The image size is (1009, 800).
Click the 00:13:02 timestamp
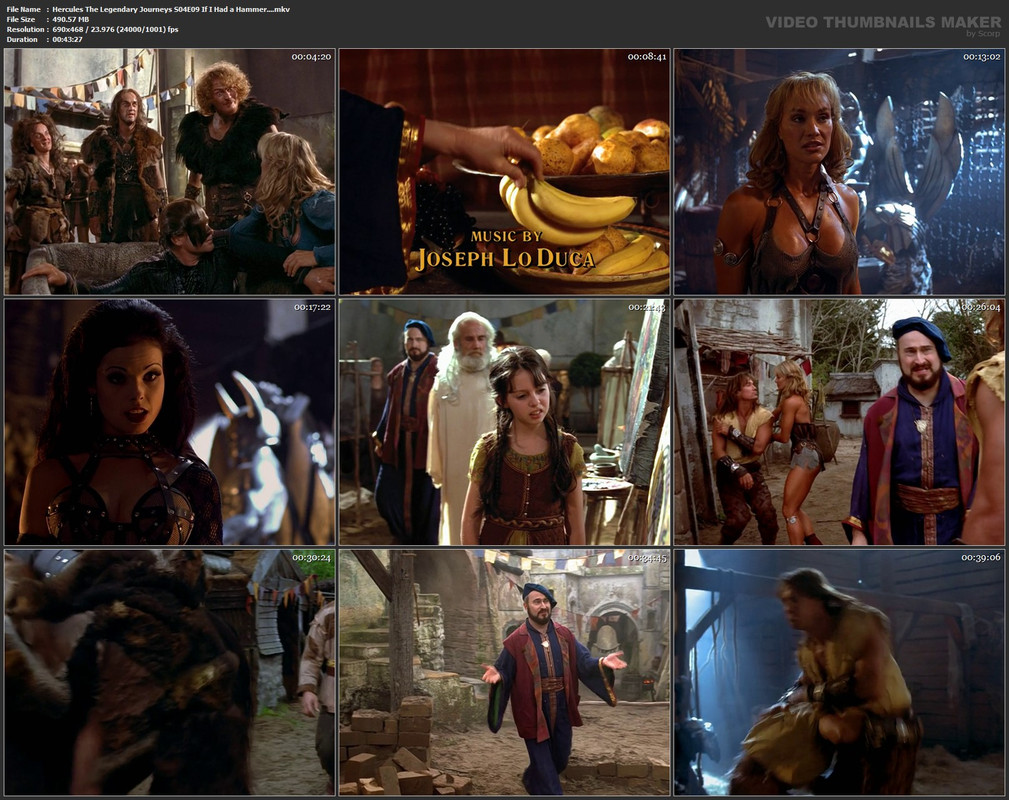(x=982, y=57)
